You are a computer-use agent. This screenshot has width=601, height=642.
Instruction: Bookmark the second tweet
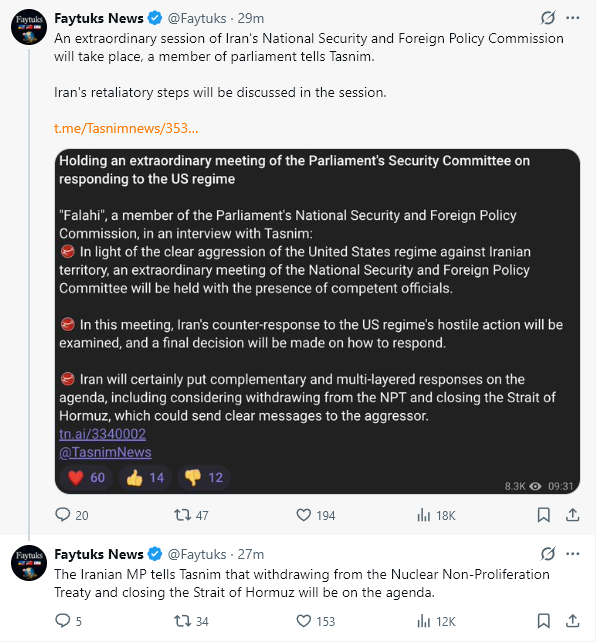tap(543, 621)
